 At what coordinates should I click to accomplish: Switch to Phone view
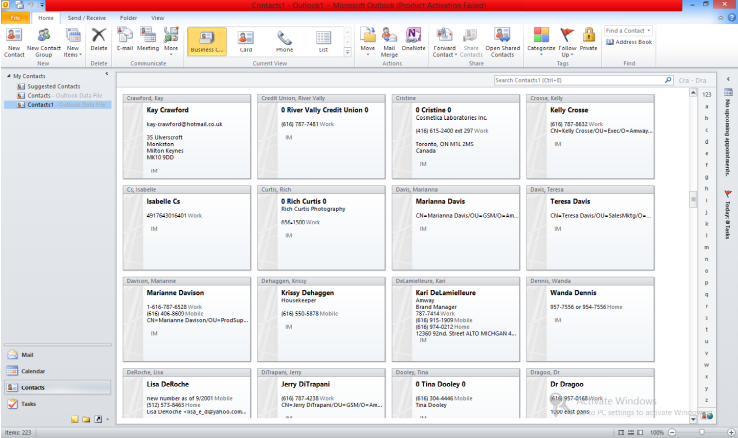click(x=284, y=41)
